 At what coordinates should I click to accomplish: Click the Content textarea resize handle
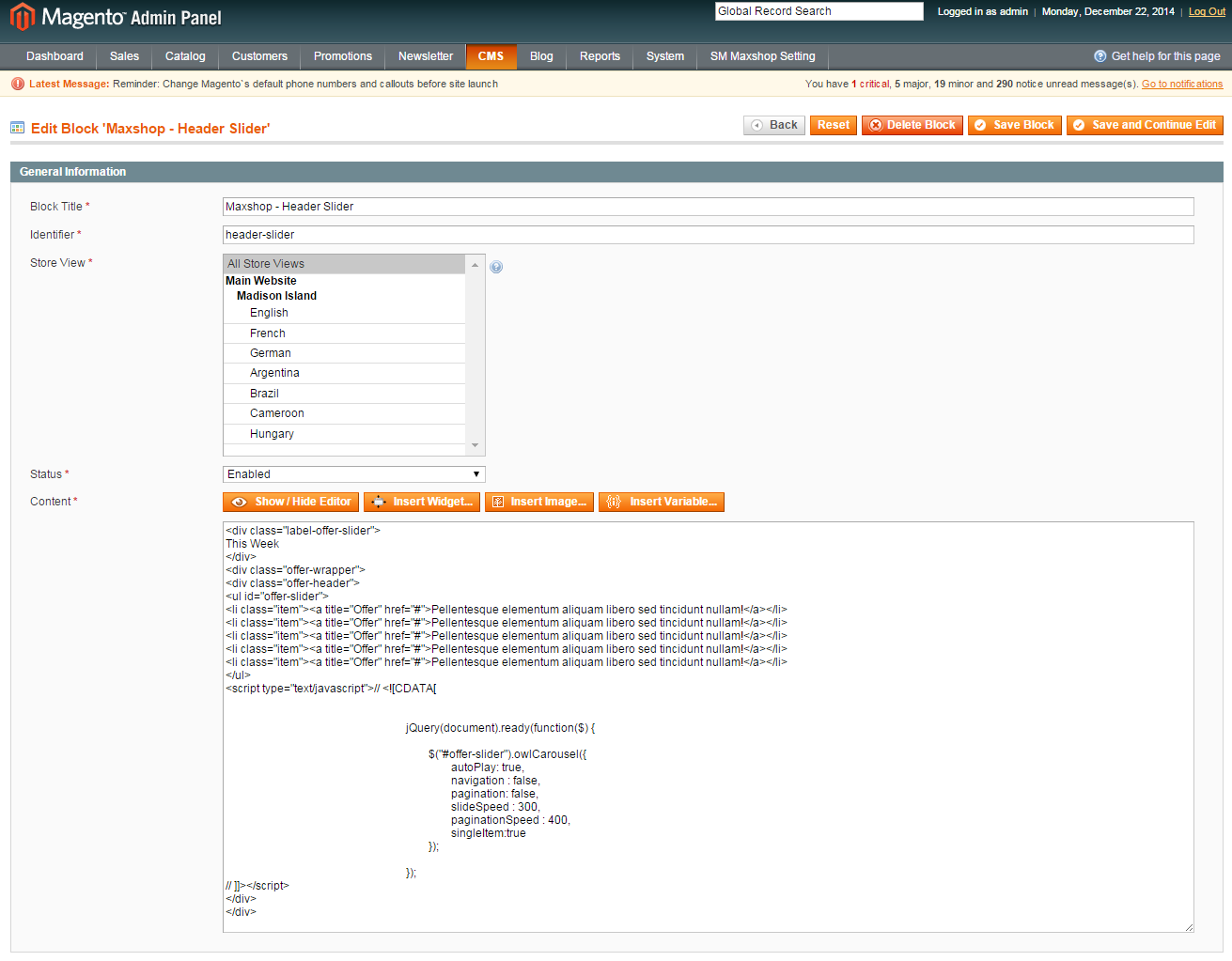pos(1188,926)
